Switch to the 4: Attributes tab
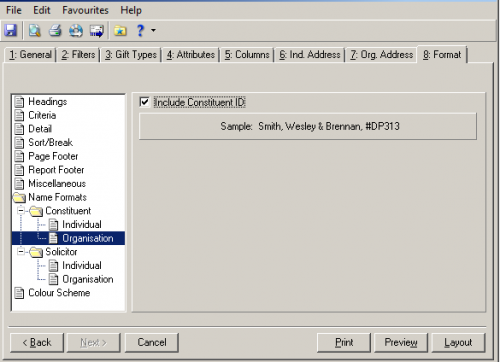Image resolution: width=500 pixels, height=362 pixels. pos(191,55)
